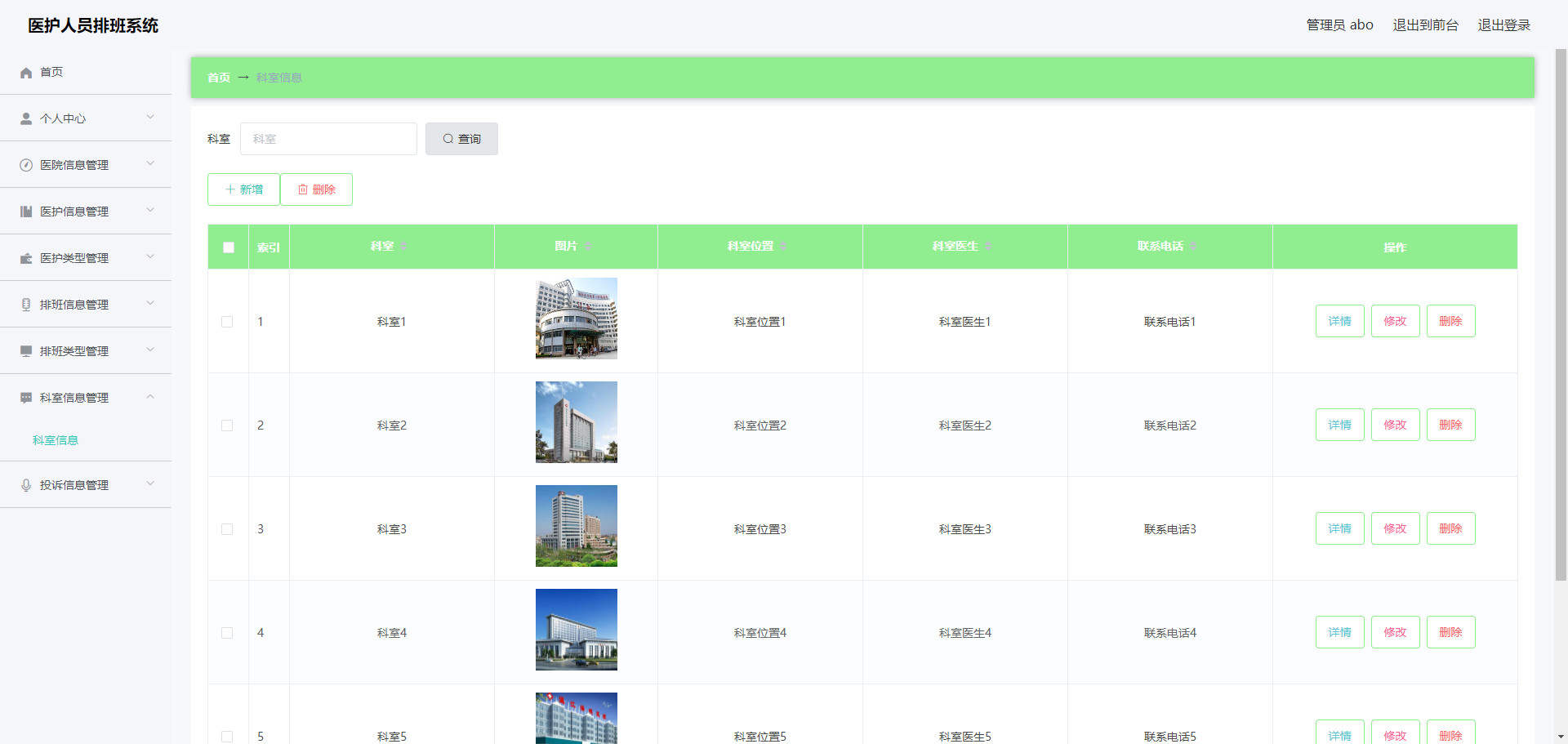Click the 个人中心 person icon
The height and width of the screenshot is (744, 1568).
(x=26, y=119)
